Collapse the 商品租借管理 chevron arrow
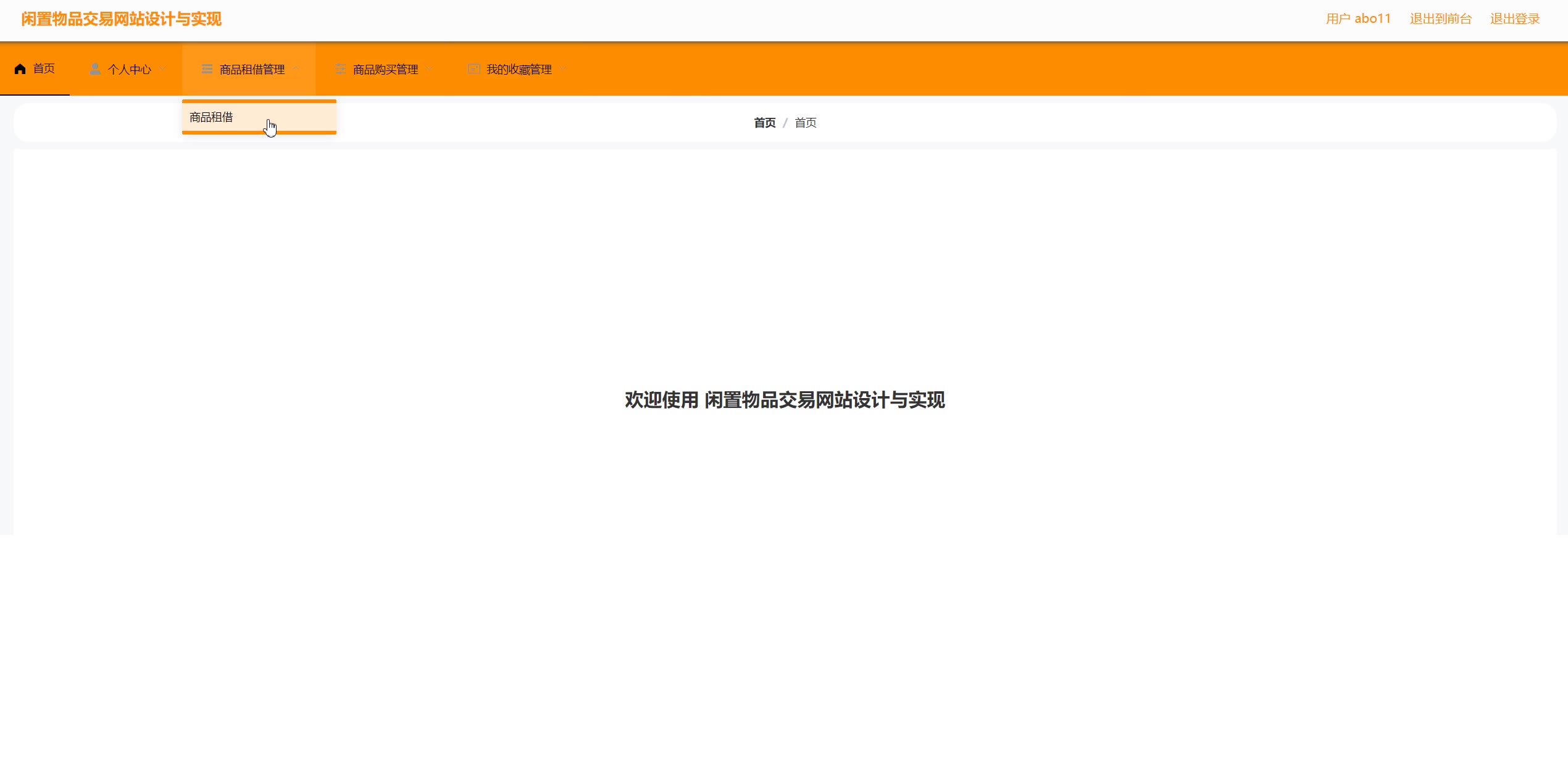 click(296, 69)
